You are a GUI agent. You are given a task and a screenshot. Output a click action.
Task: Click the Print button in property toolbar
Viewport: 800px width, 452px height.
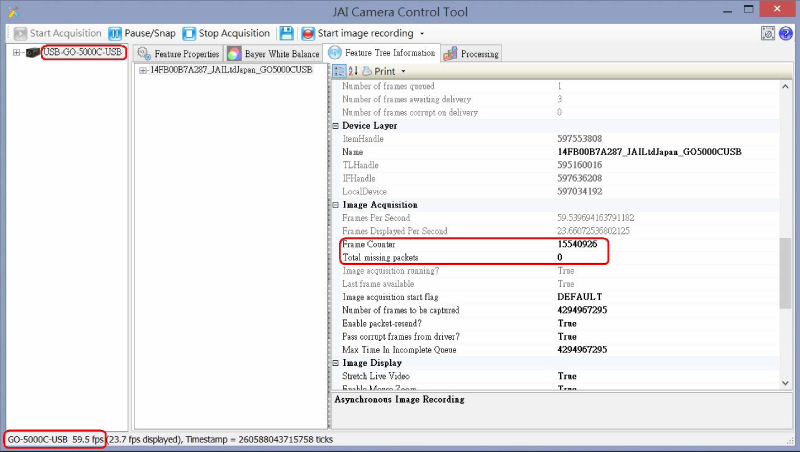[x=378, y=71]
